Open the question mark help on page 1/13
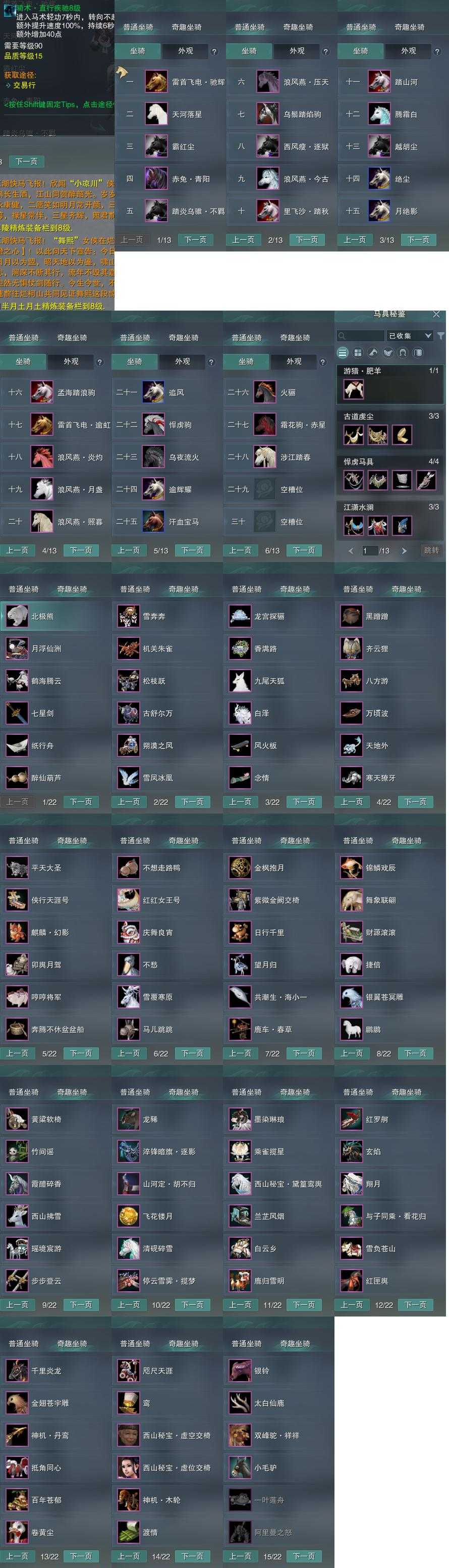The width and height of the screenshot is (449, 1568). click(214, 51)
